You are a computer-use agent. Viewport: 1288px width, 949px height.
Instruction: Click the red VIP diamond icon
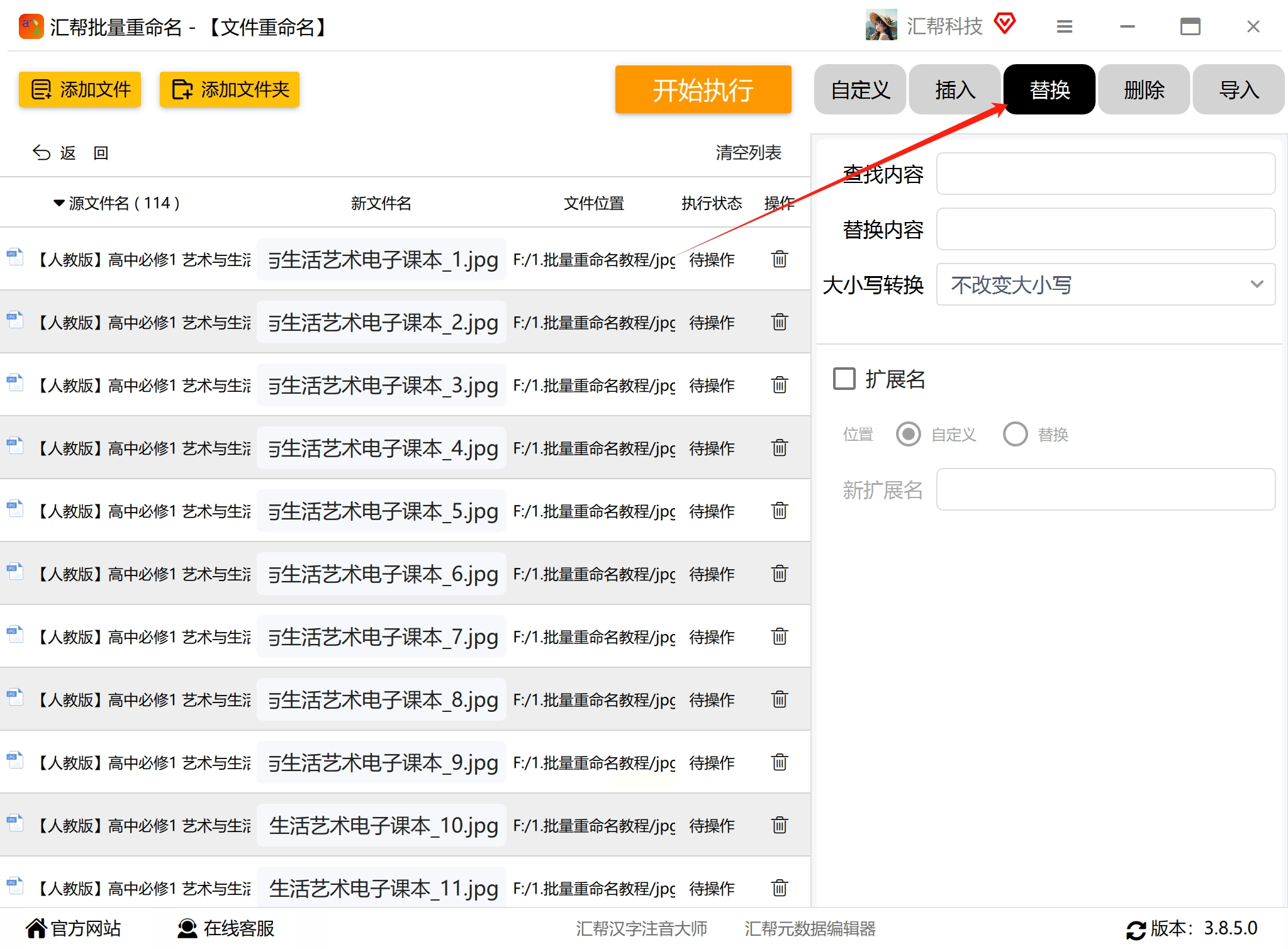[1005, 24]
